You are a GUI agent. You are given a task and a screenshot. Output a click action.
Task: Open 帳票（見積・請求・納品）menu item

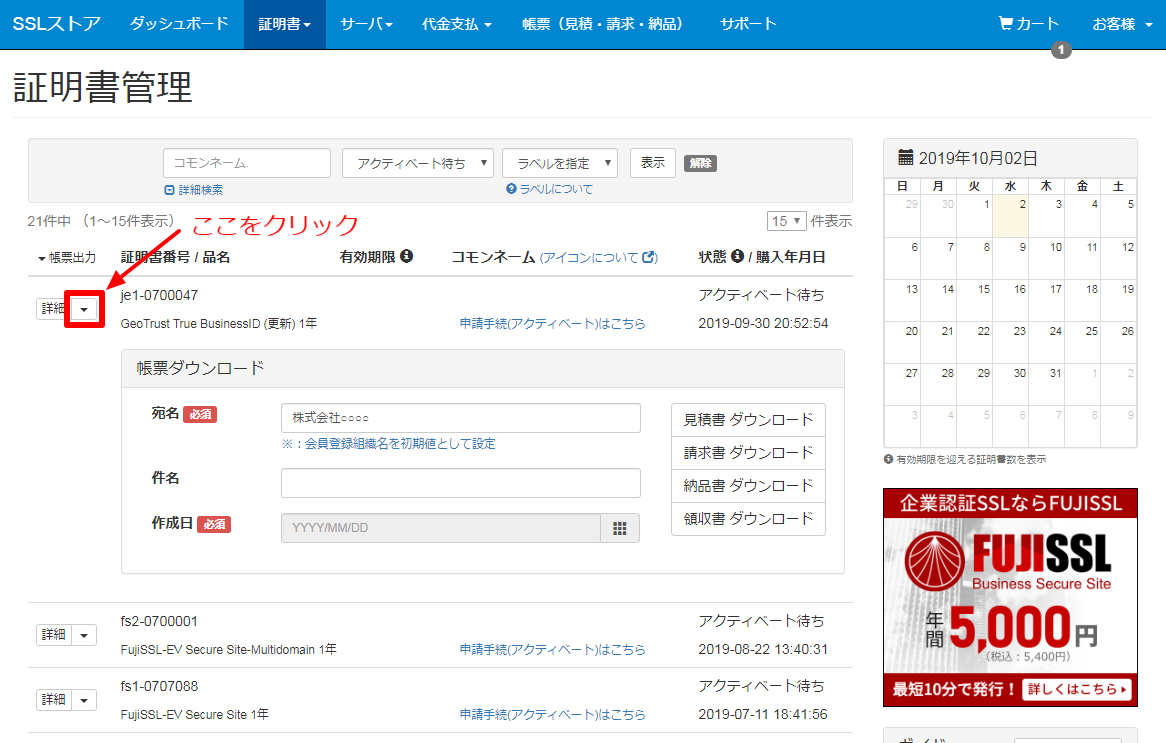point(602,25)
